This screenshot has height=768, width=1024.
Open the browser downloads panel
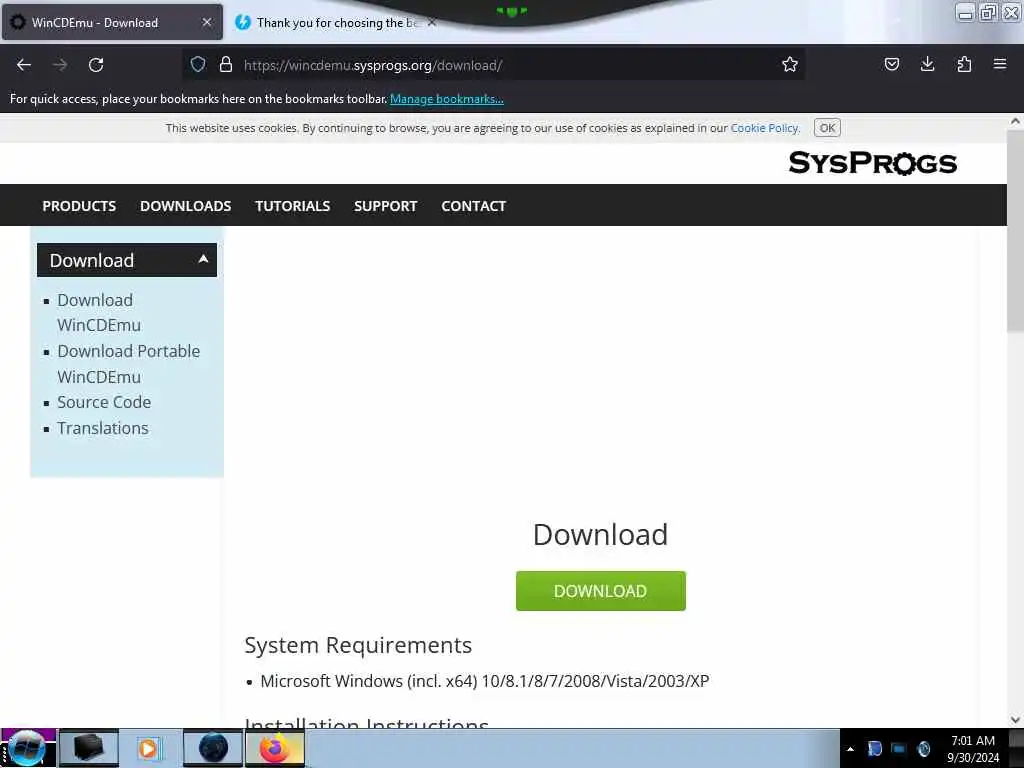[x=927, y=64]
